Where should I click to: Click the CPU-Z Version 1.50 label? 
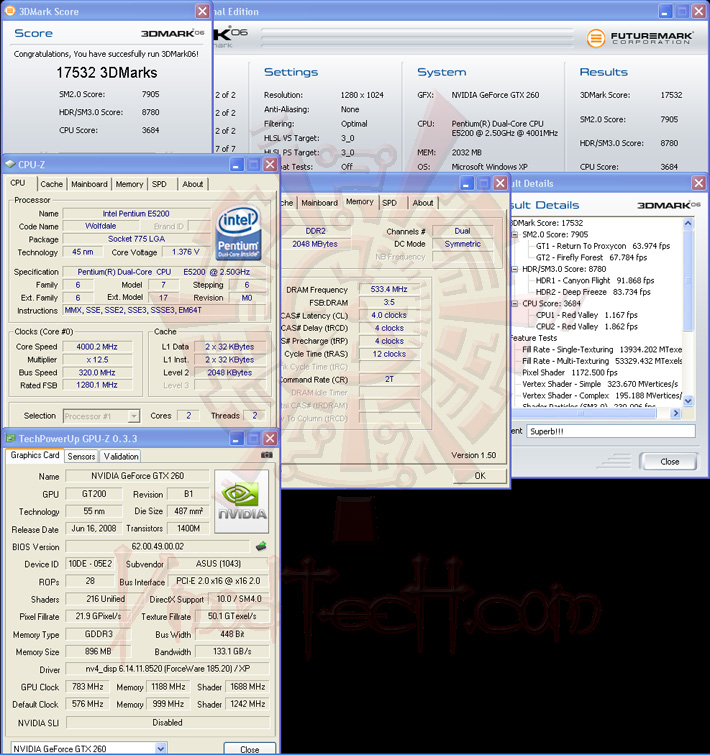coord(473,455)
